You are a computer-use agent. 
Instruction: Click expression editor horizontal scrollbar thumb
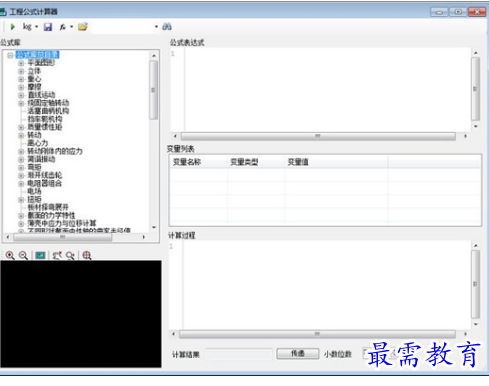point(318,136)
